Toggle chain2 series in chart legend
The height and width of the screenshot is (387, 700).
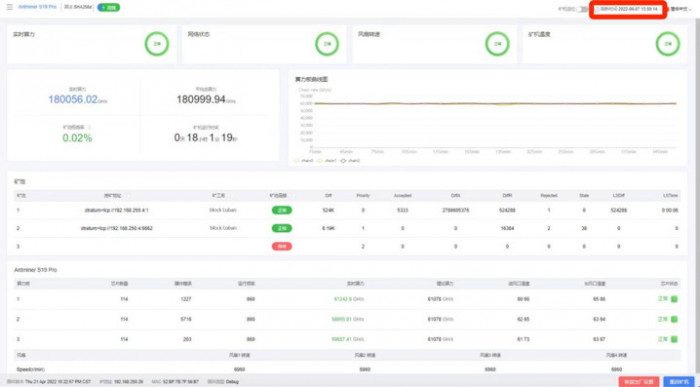[350, 160]
